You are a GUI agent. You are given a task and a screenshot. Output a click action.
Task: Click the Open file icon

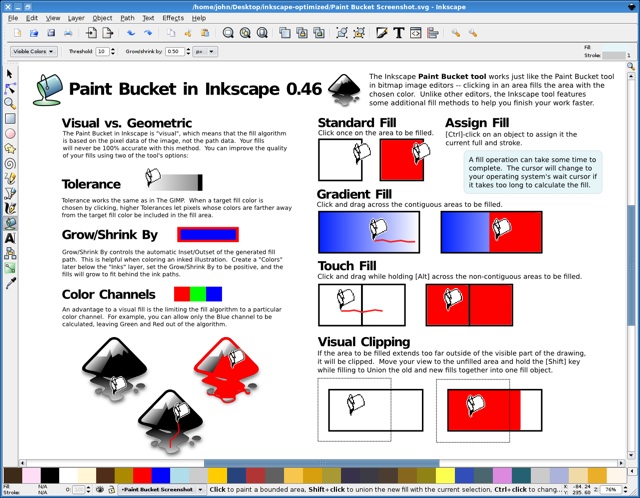[x=34, y=33]
